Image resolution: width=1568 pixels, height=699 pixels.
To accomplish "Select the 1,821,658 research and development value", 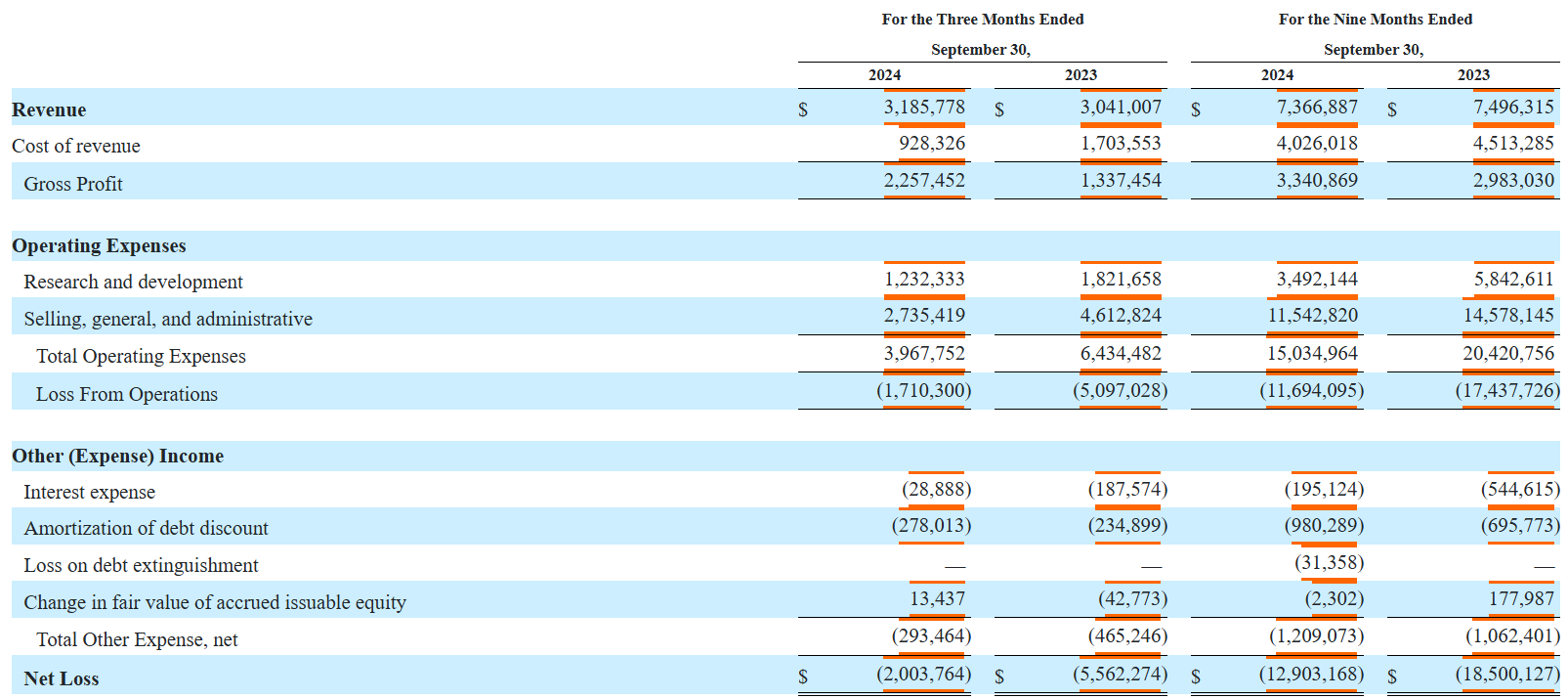I will [1120, 280].
